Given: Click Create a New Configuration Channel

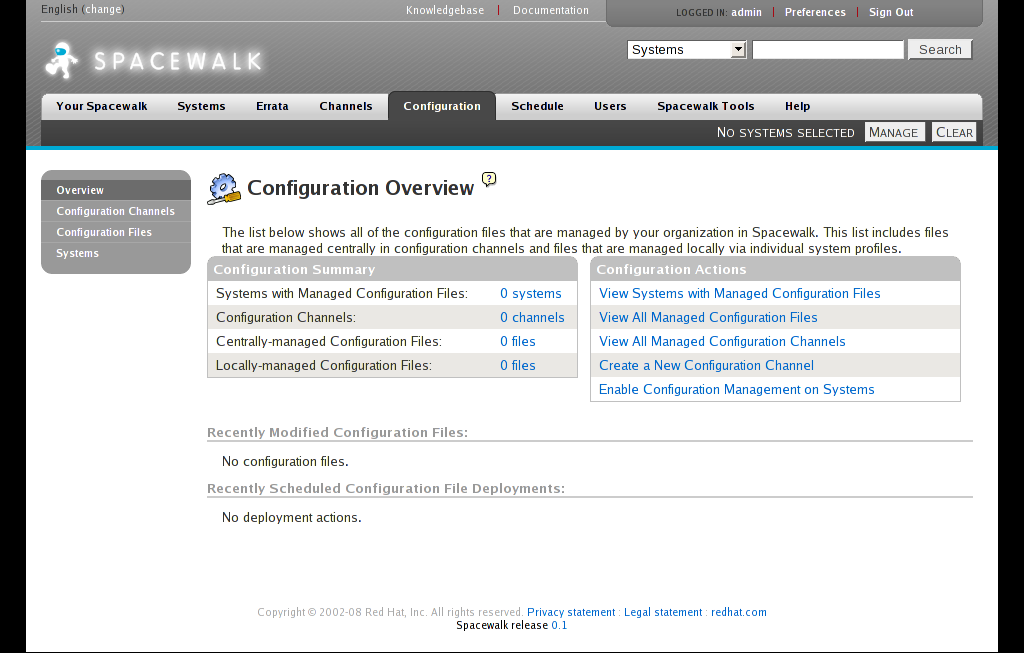Looking at the screenshot, I should pos(706,366).
